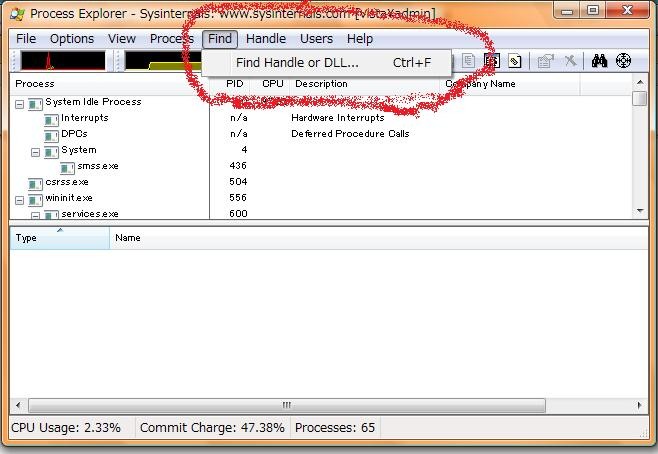Screen dimensions: 658x454
Task: Click the wininit.exe process icon
Action: 35,200
